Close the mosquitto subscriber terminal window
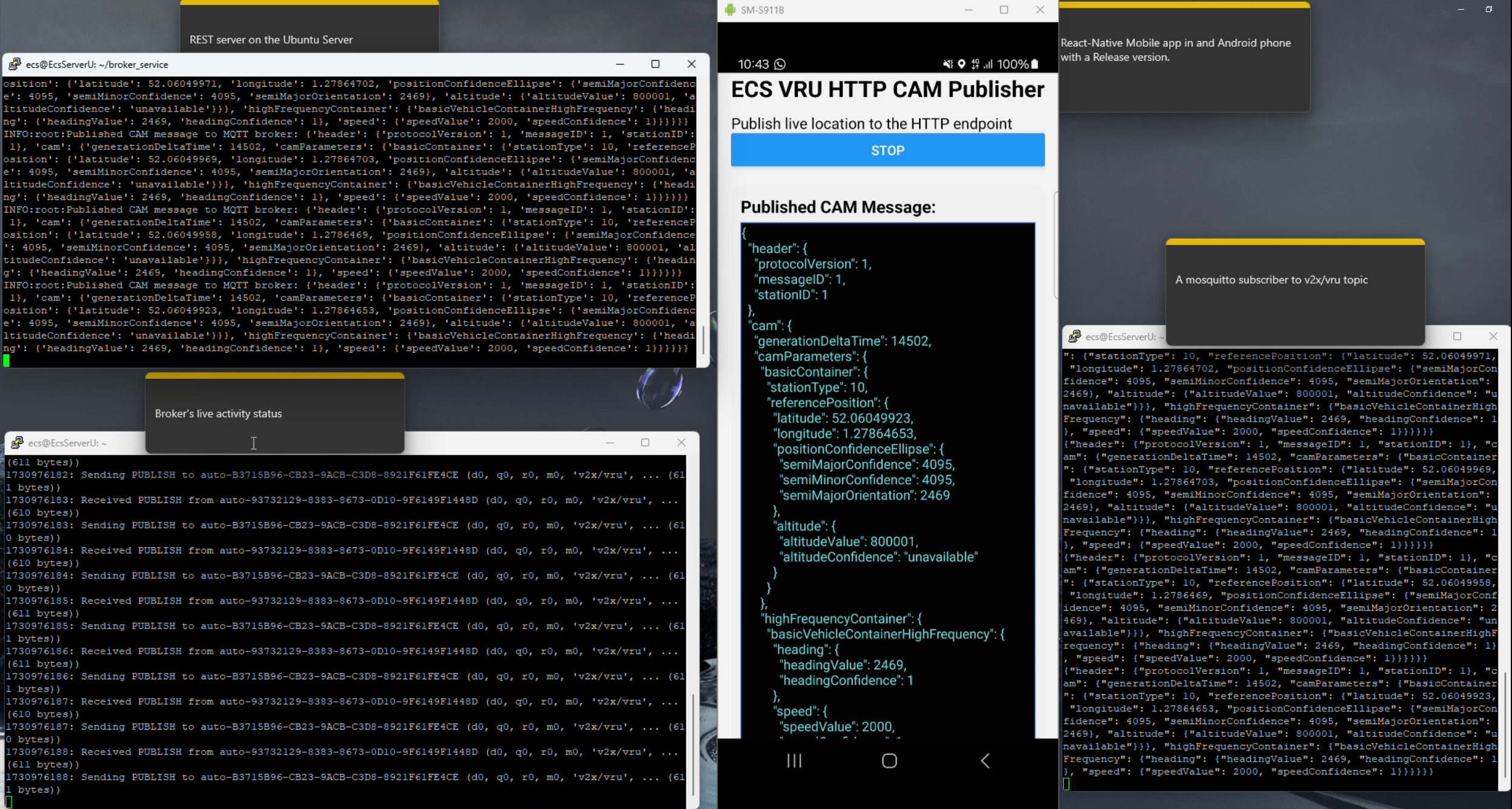1512x809 pixels. tap(1493, 336)
